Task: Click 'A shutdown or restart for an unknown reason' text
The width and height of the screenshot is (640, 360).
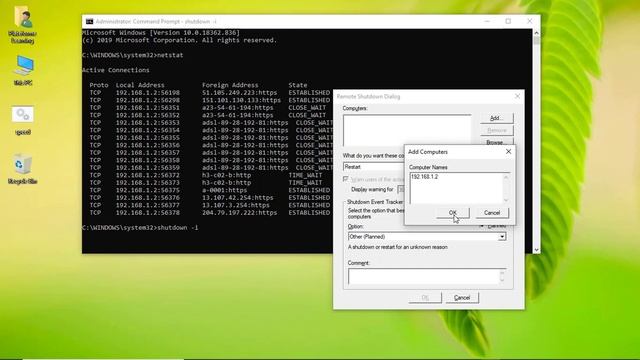Action: click(x=398, y=247)
